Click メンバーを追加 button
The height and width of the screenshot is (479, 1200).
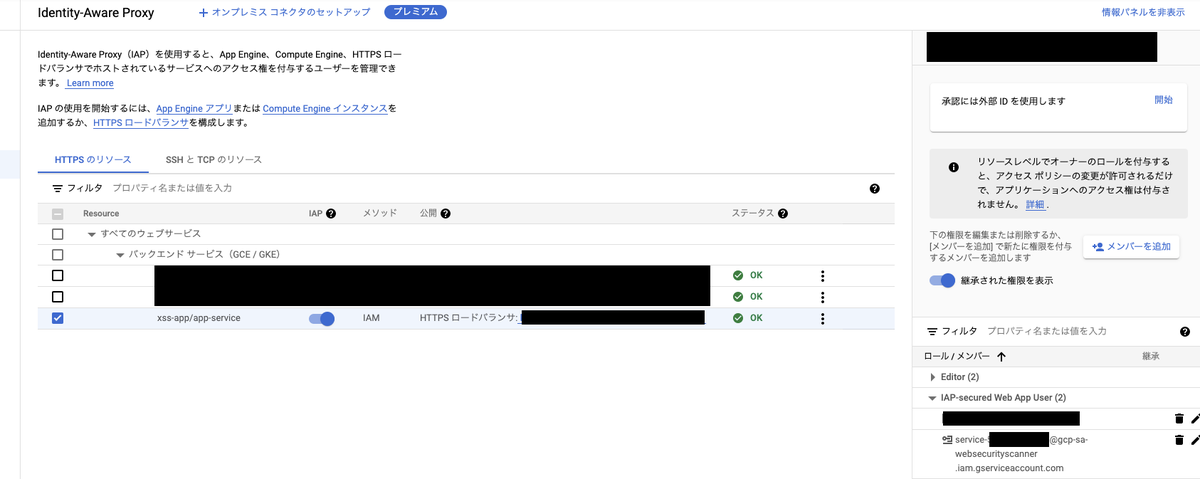tap(1131, 246)
